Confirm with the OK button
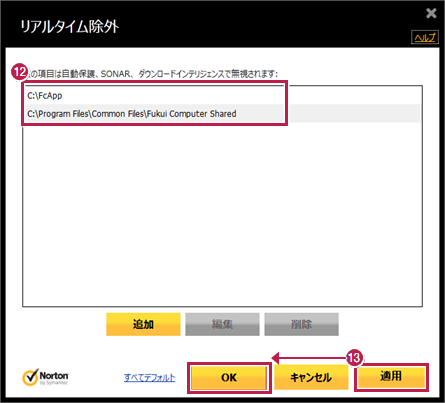 [229, 378]
